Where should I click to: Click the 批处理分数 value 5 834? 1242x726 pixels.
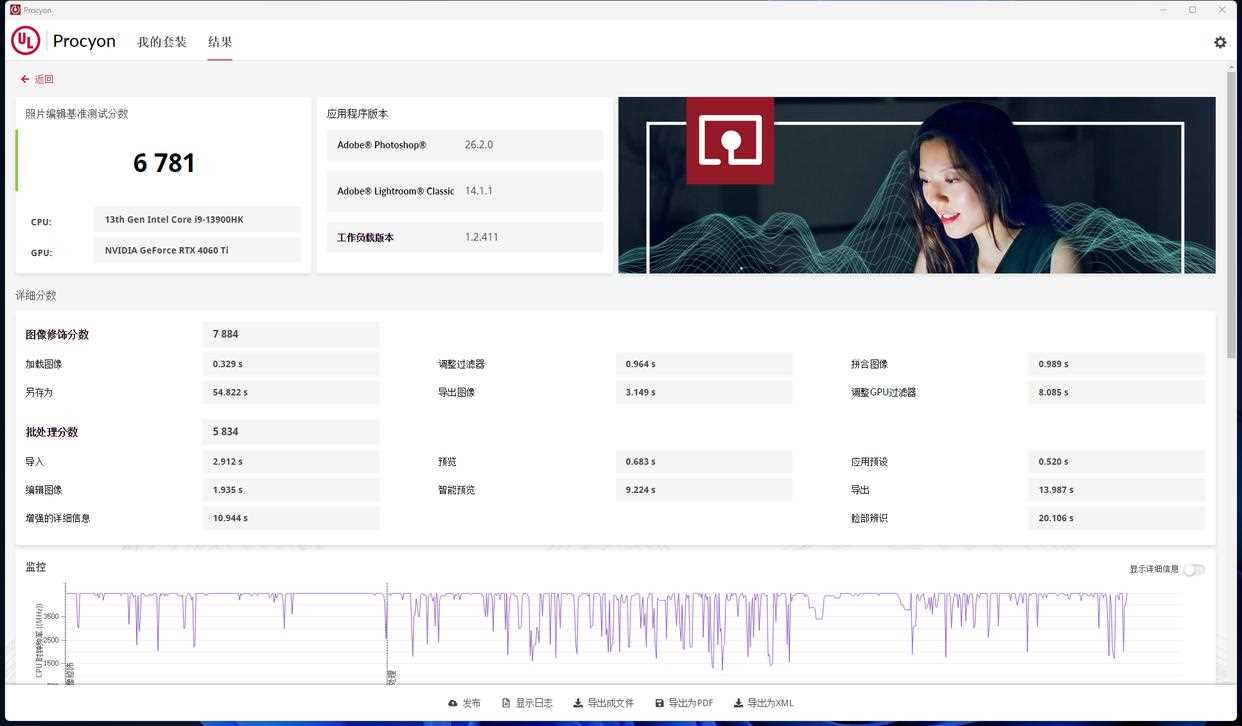291,432
